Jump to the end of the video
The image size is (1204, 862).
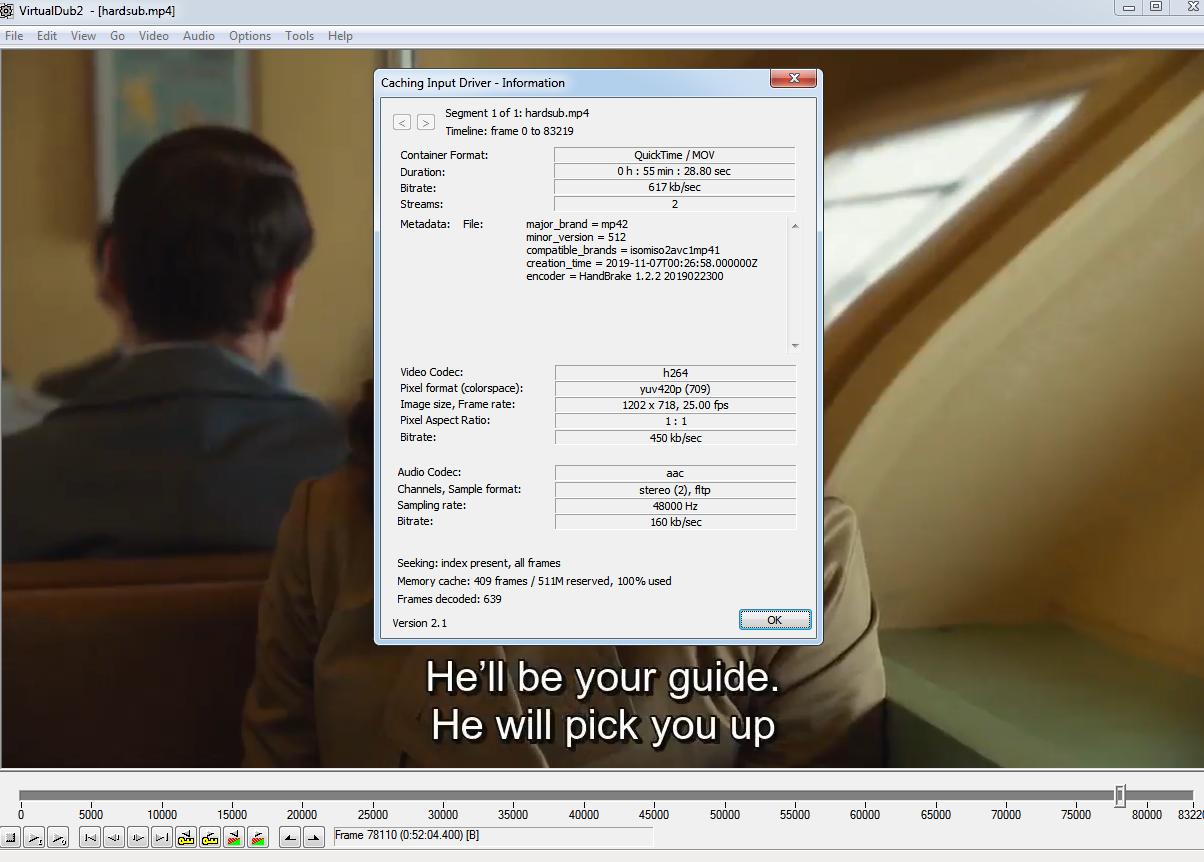pos(162,837)
